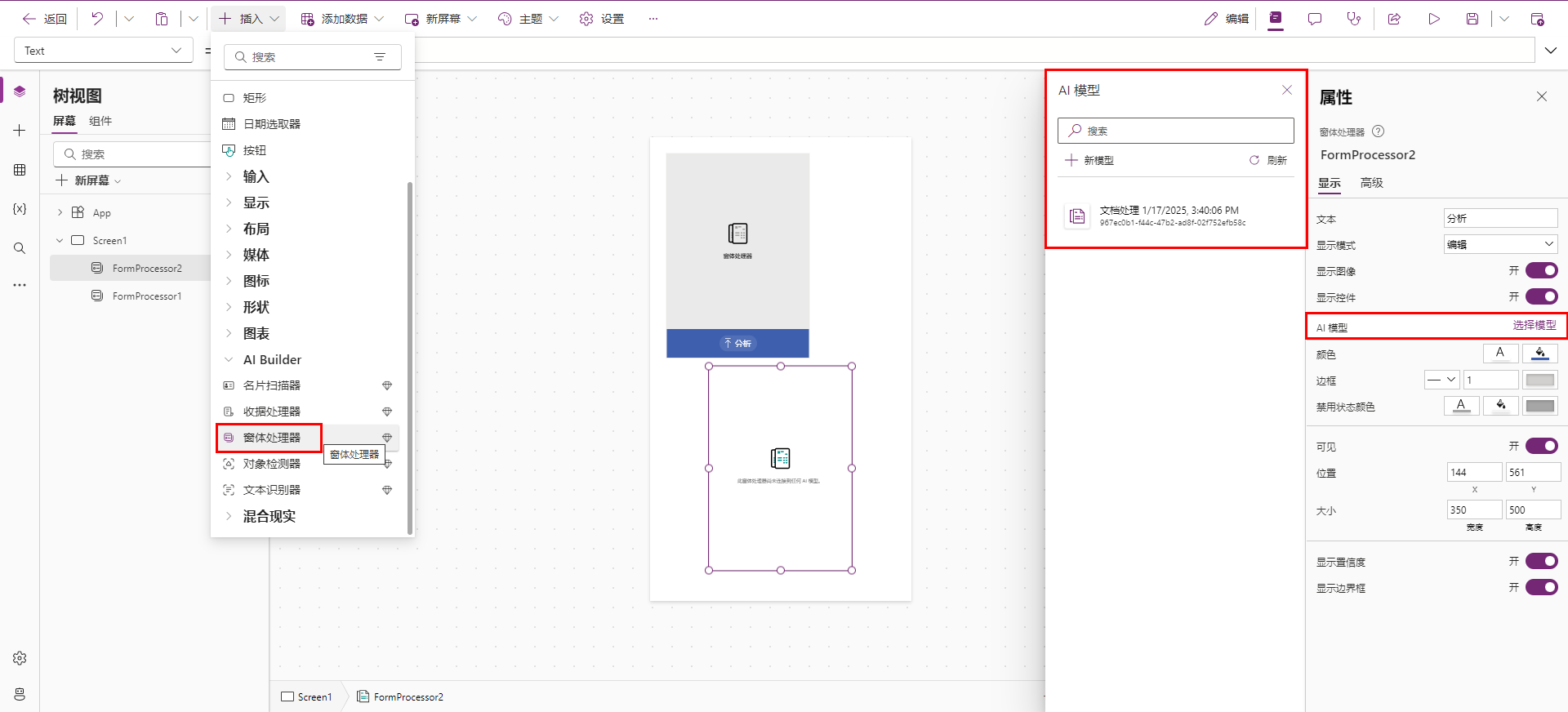The height and width of the screenshot is (712, 1568).
Task: Click the undo icon in toolbar
Action: [x=97, y=19]
